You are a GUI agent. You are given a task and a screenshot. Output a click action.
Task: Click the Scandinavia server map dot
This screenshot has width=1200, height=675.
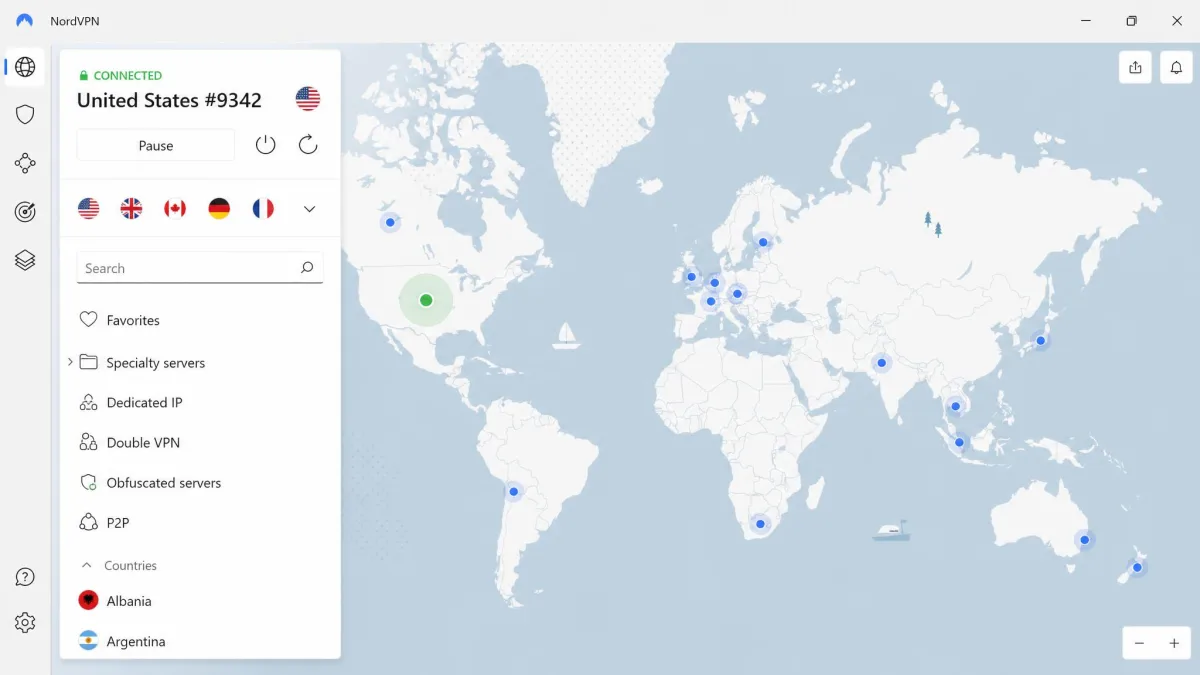(x=763, y=242)
